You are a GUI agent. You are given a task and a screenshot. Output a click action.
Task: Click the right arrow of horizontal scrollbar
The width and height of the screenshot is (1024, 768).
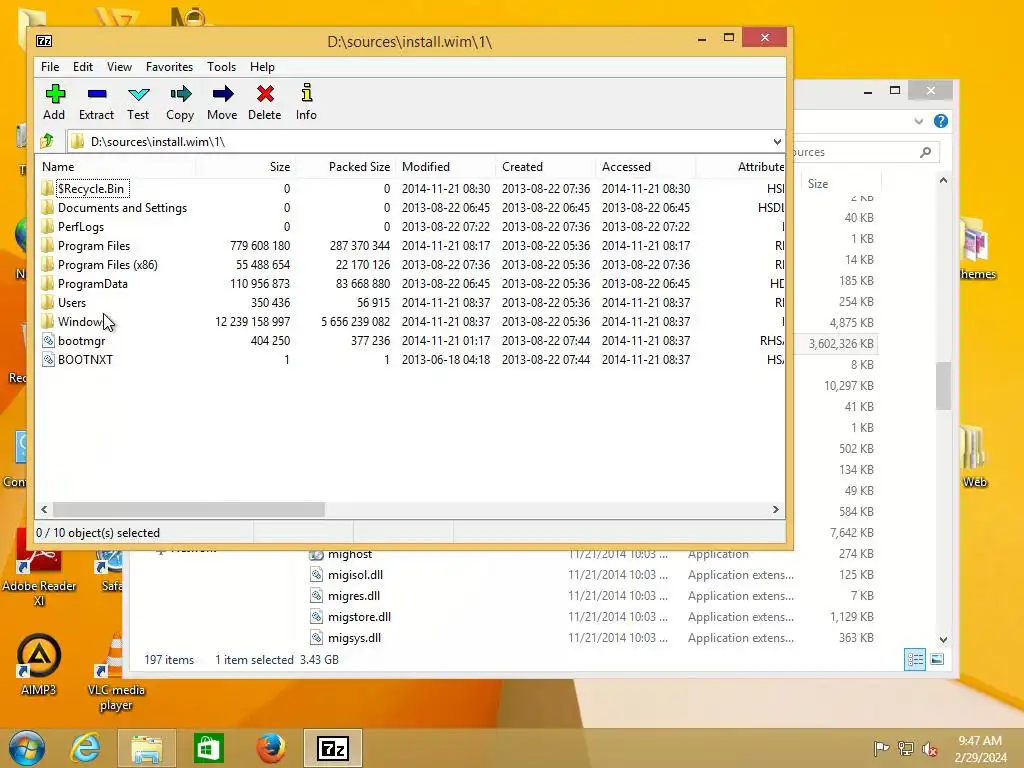point(776,509)
